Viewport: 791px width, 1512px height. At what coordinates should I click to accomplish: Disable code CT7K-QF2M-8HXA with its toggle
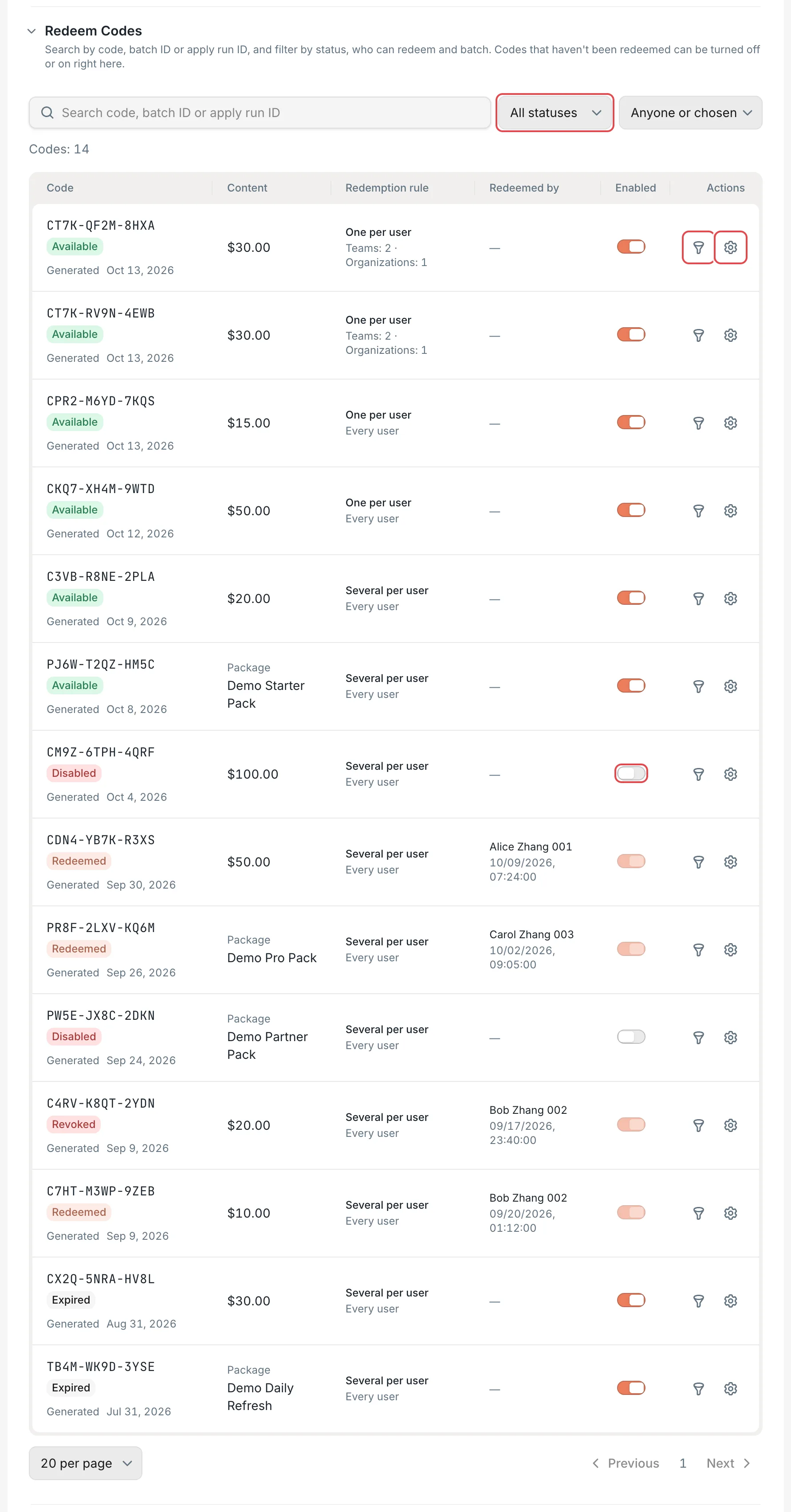tap(631, 247)
